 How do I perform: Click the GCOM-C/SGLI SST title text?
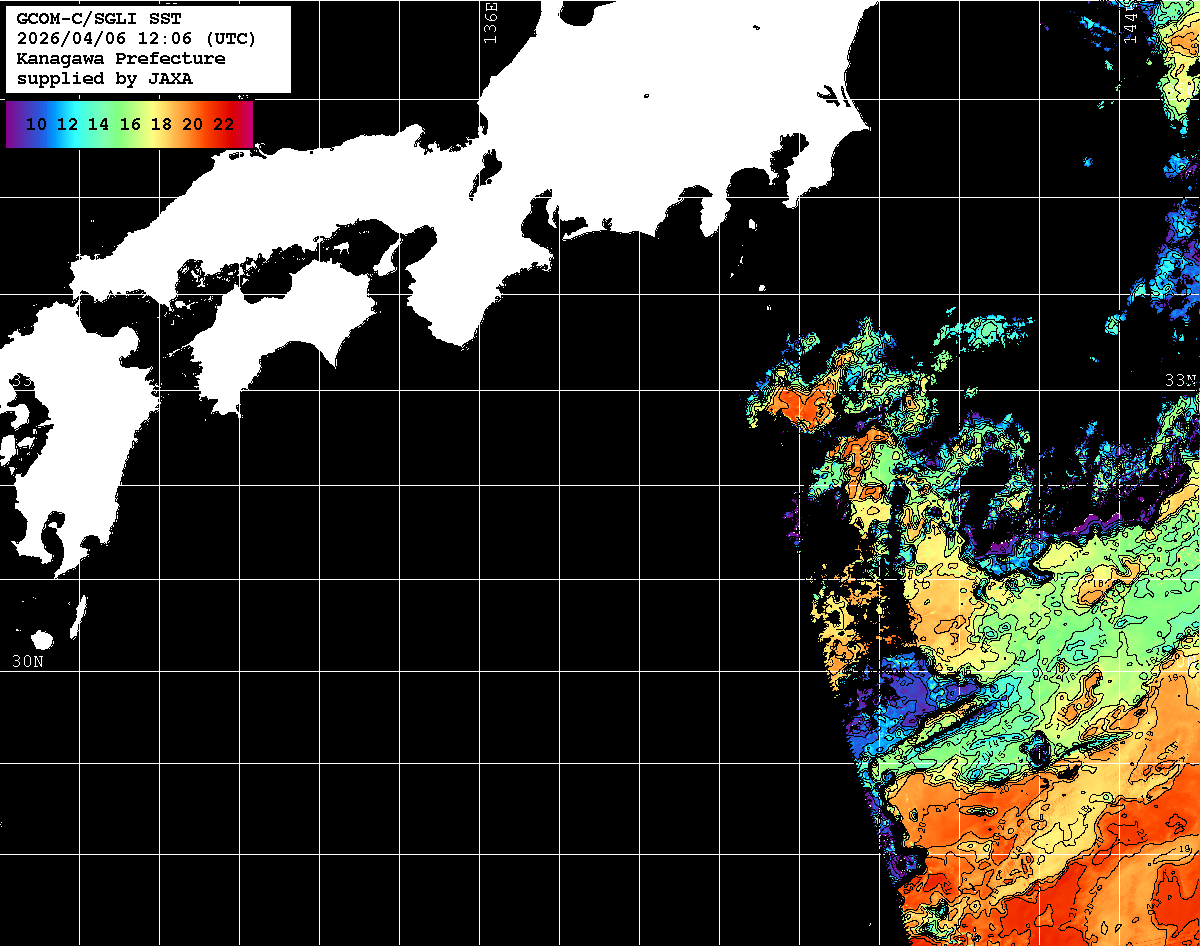[82, 19]
